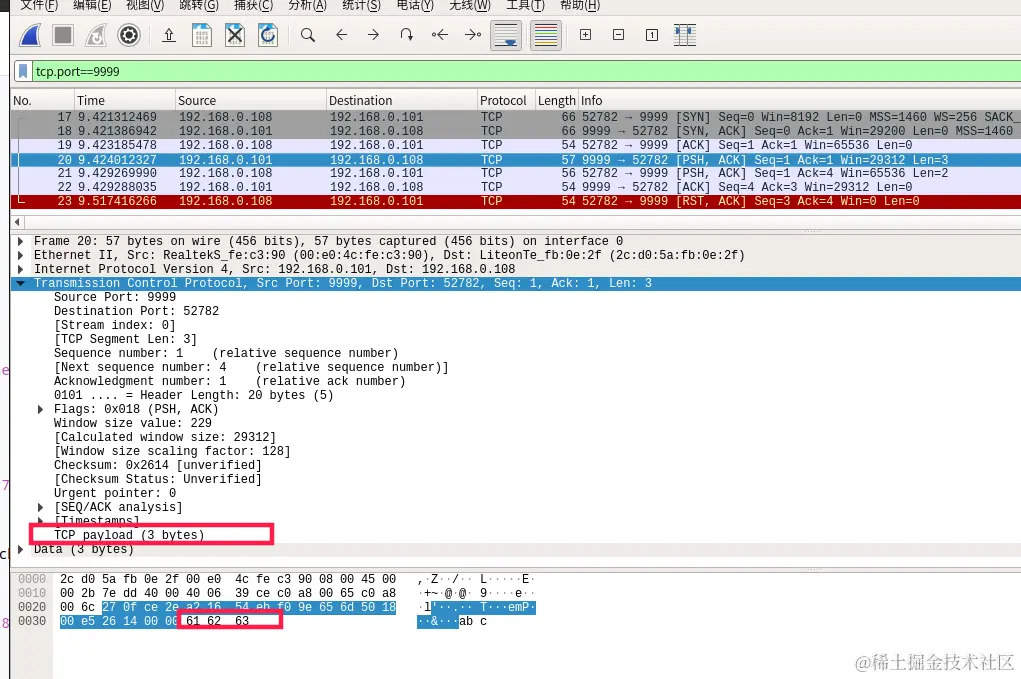Start capture with the shark fin icon
Image resolution: width=1021 pixels, height=679 pixels.
coord(30,35)
